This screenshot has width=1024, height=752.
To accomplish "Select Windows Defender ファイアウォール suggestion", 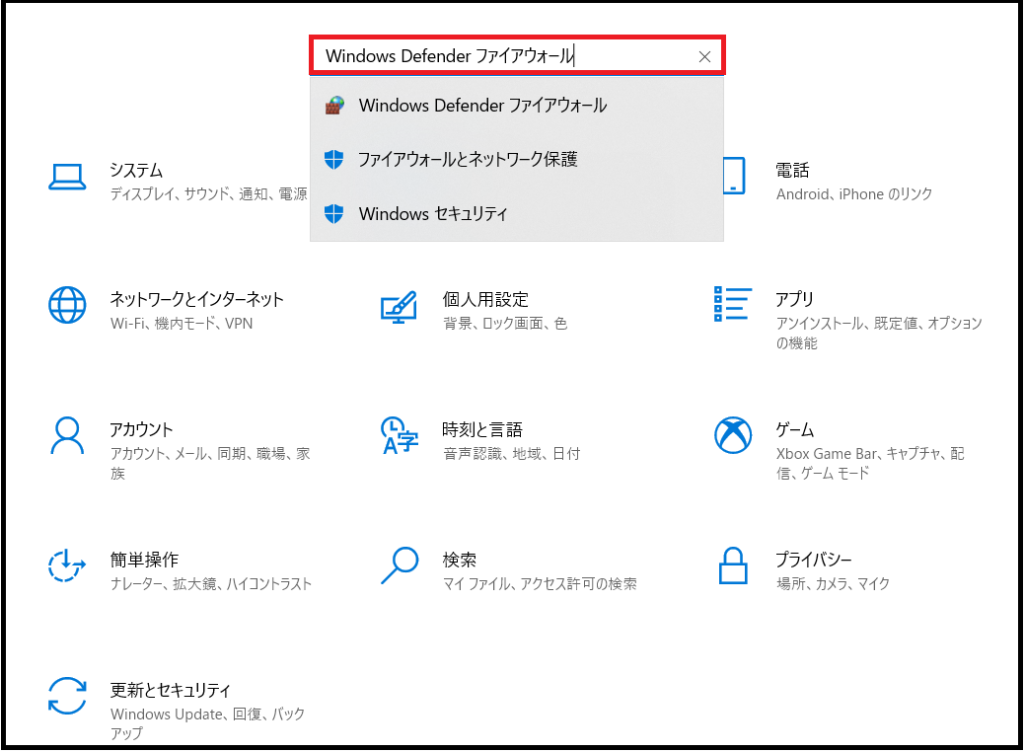I will pyautogui.click(x=517, y=105).
